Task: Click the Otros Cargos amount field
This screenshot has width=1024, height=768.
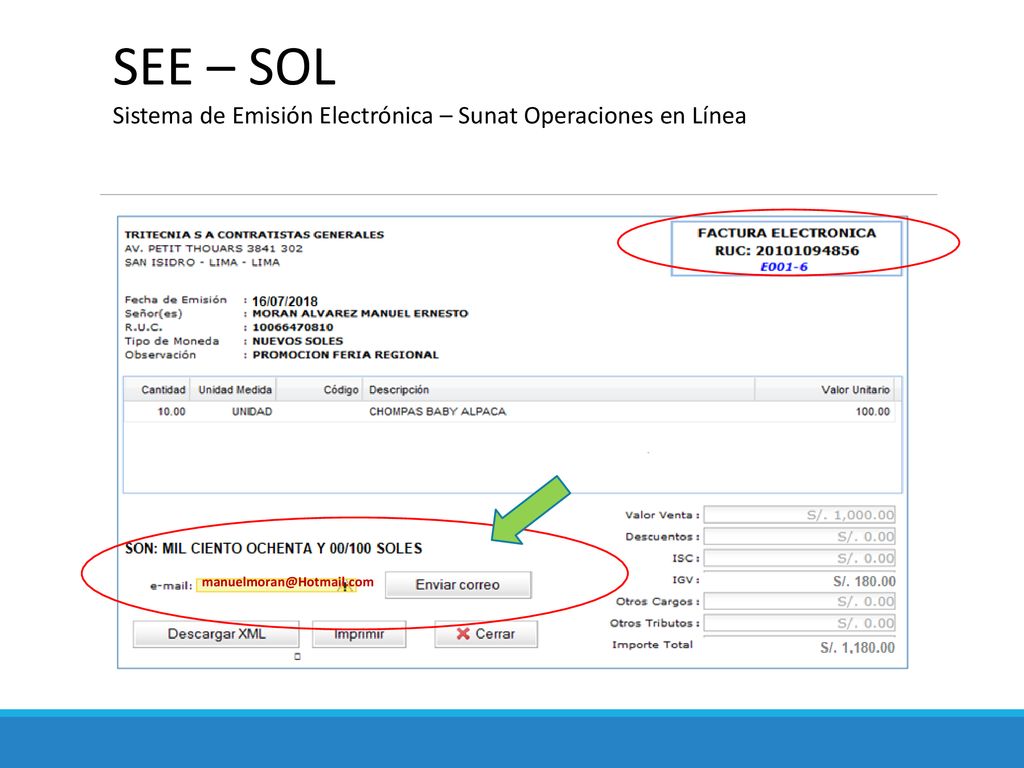Action: 799,601
